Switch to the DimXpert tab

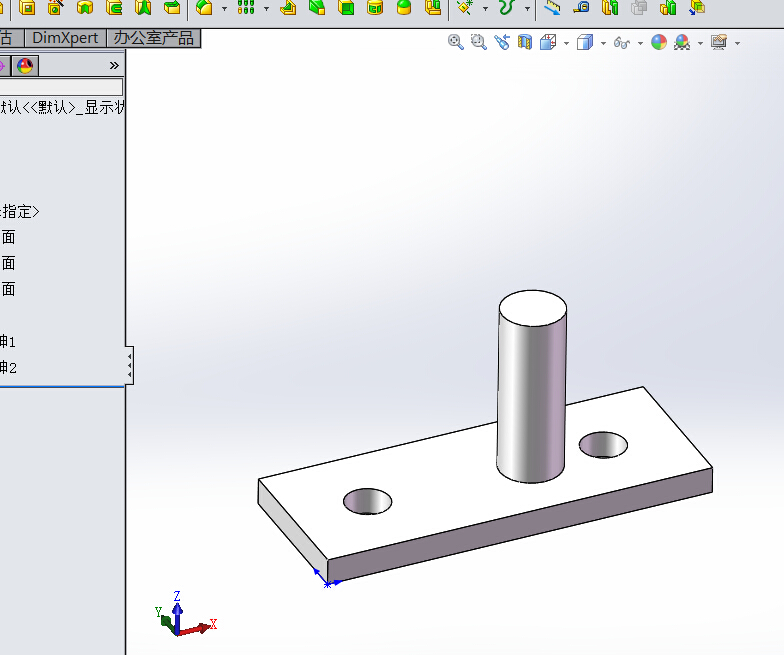coord(65,38)
